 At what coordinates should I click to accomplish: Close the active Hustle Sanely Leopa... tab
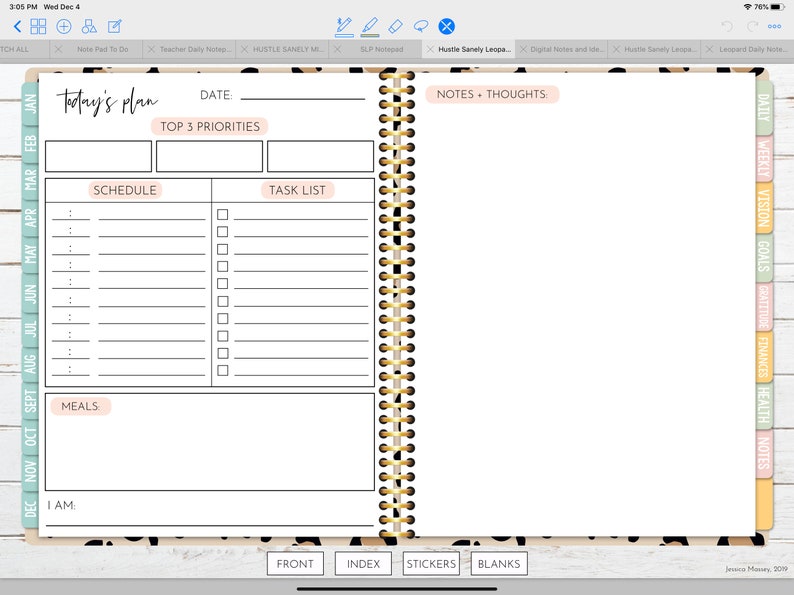tap(430, 49)
